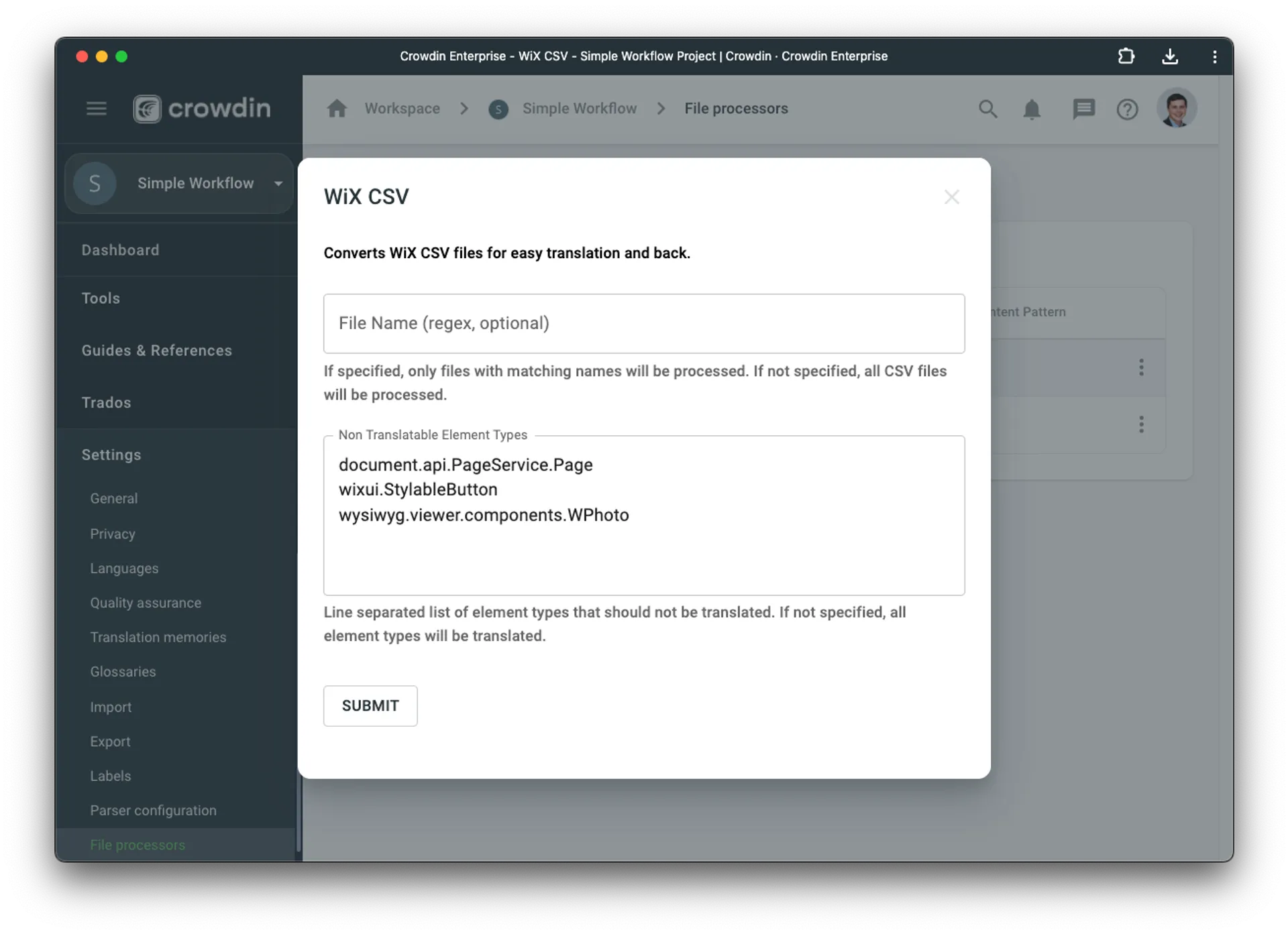Click the user profile avatar icon
The height and width of the screenshot is (934, 1288).
click(1178, 108)
